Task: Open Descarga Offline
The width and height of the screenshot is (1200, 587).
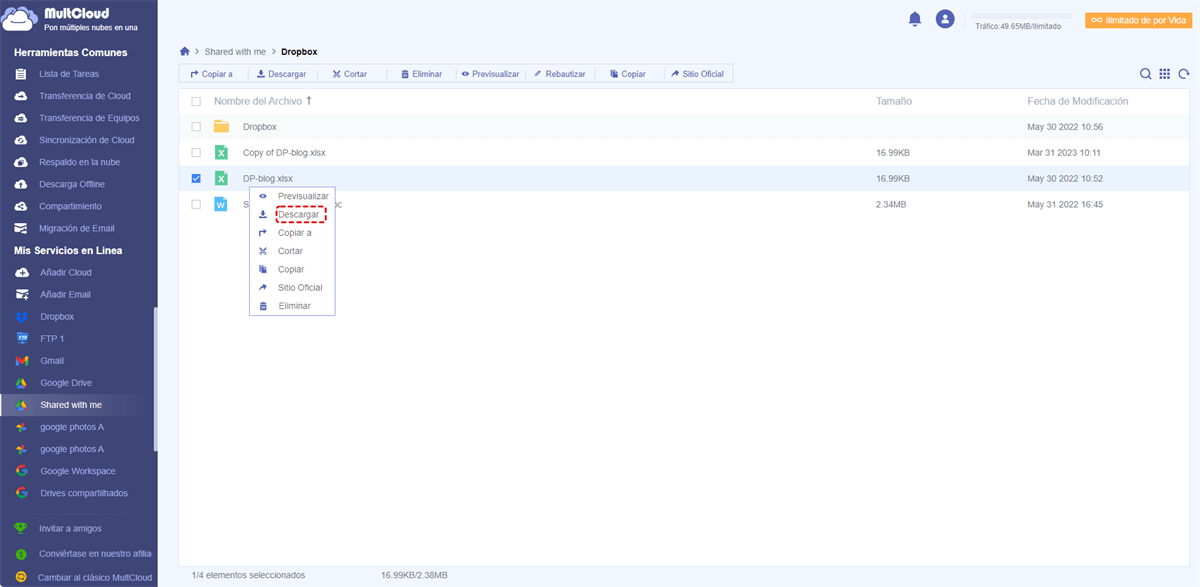Action: [x=72, y=184]
